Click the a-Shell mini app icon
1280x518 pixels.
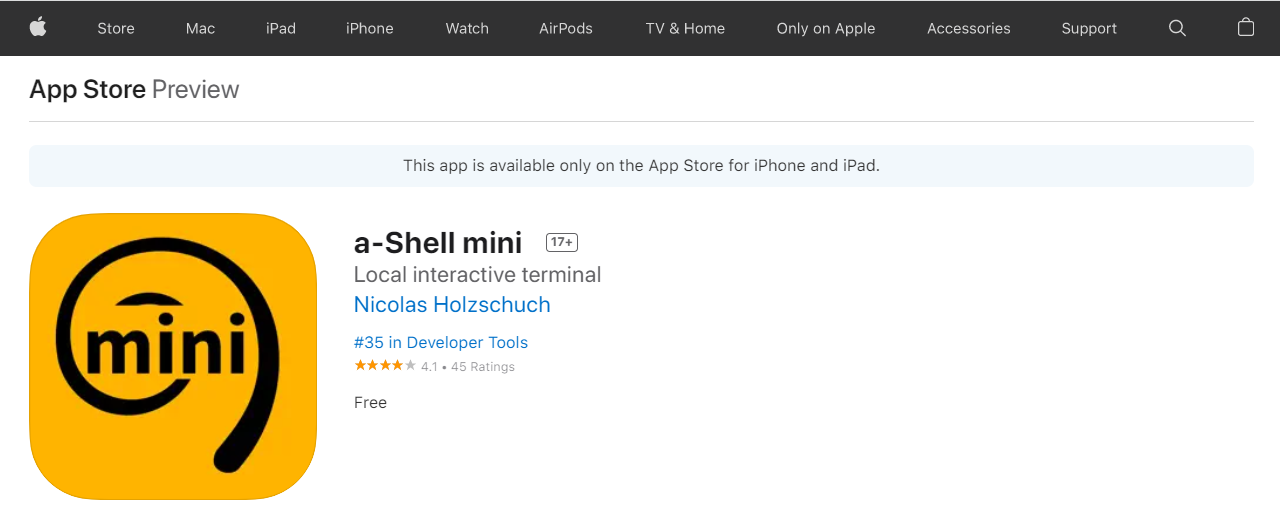pyautogui.click(x=173, y=356)
